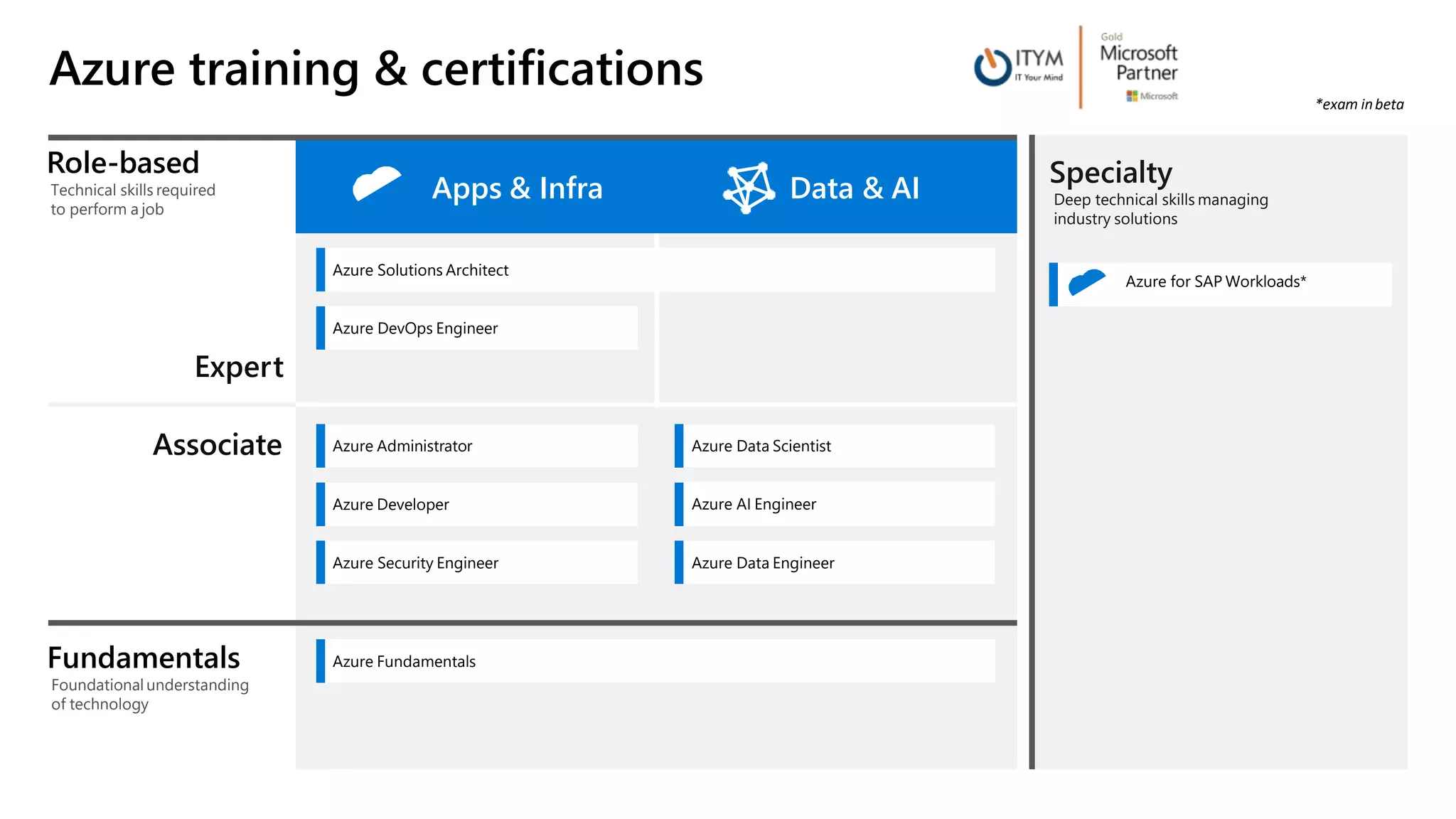The image size is (1456, 819).
Task: Click 'Foundational understanding of technology' text
Action: pos(150,695)
